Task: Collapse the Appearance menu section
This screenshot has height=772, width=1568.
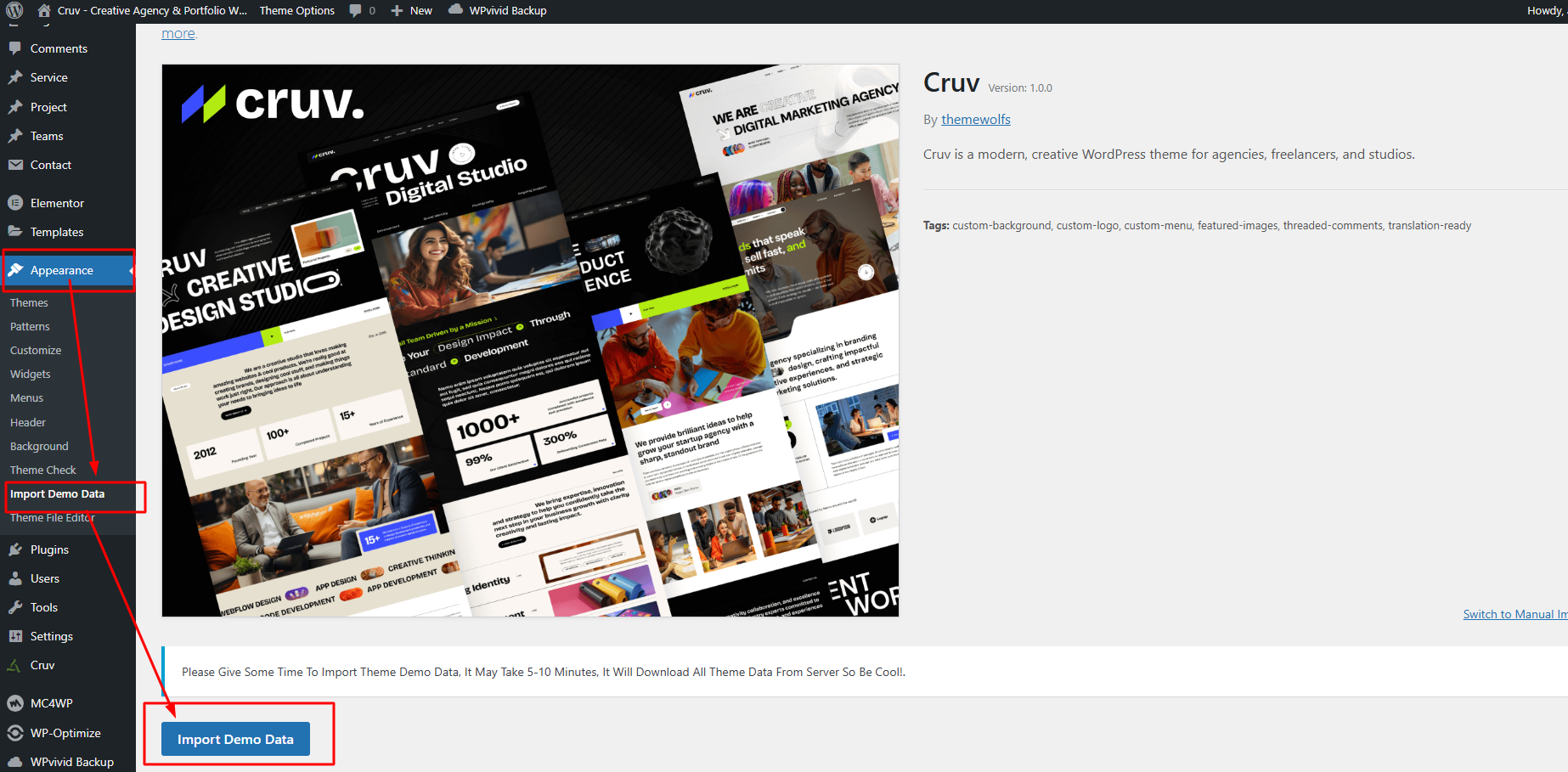Action: [x=61, y=270]
